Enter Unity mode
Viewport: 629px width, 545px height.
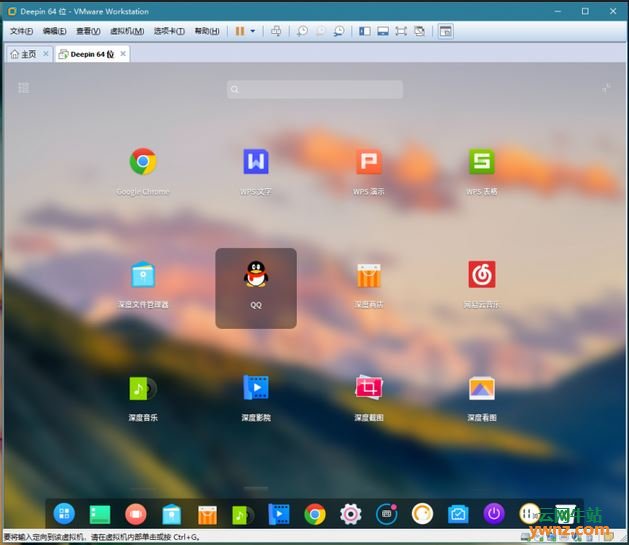420,31
